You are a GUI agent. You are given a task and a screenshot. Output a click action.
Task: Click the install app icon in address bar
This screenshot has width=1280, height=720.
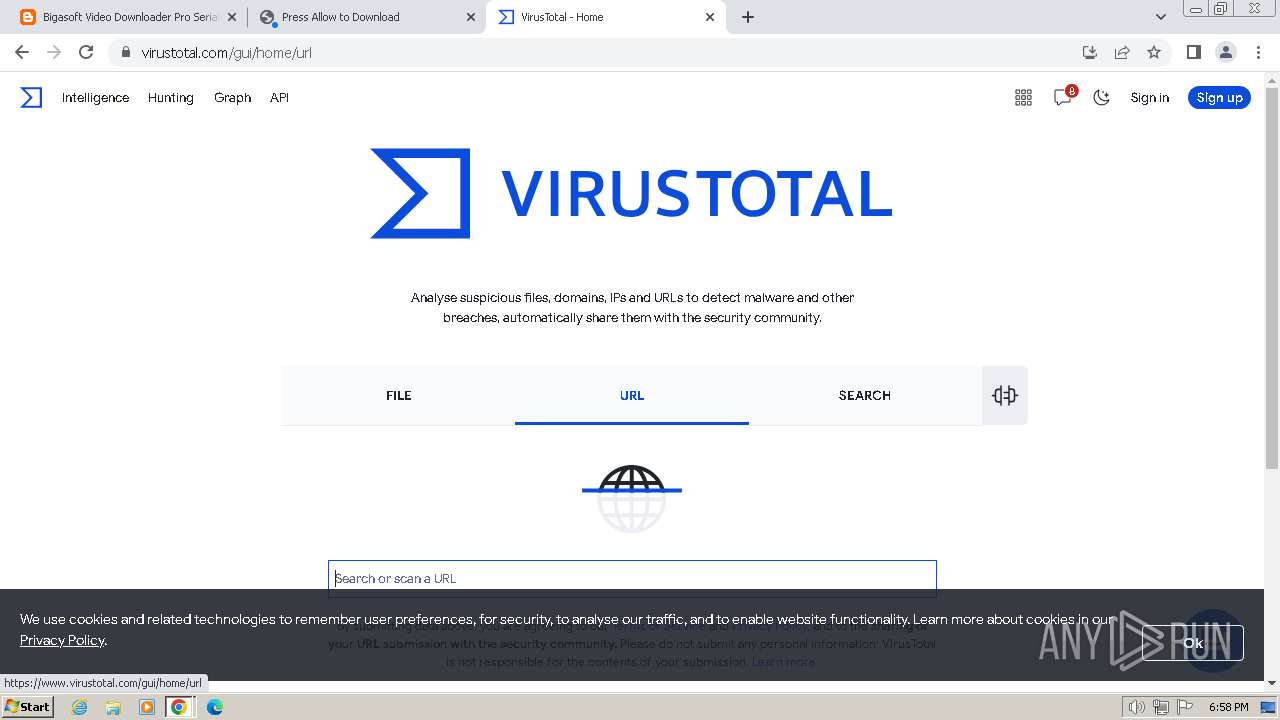pyautogui.click(x=1090, y=52)
